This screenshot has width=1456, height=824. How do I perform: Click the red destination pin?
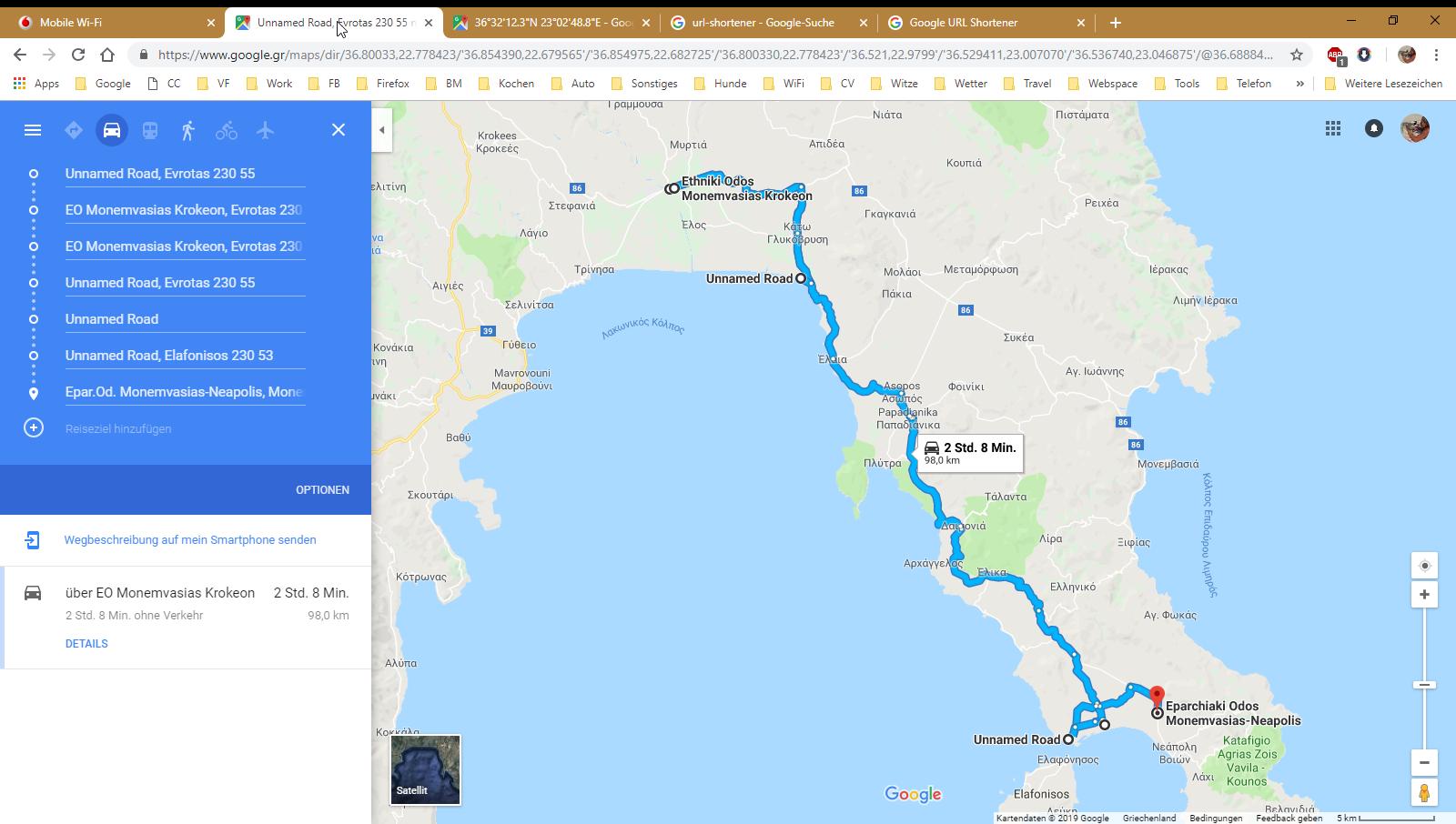1157,698
